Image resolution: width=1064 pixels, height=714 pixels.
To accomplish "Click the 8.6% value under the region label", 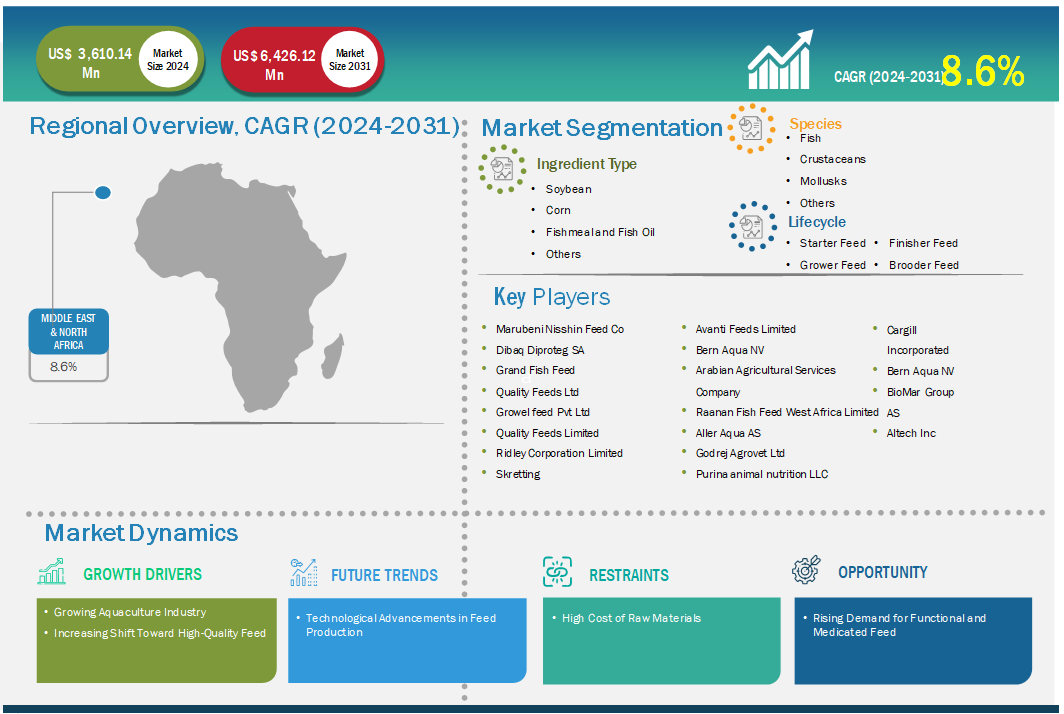I will pos(63,367).
